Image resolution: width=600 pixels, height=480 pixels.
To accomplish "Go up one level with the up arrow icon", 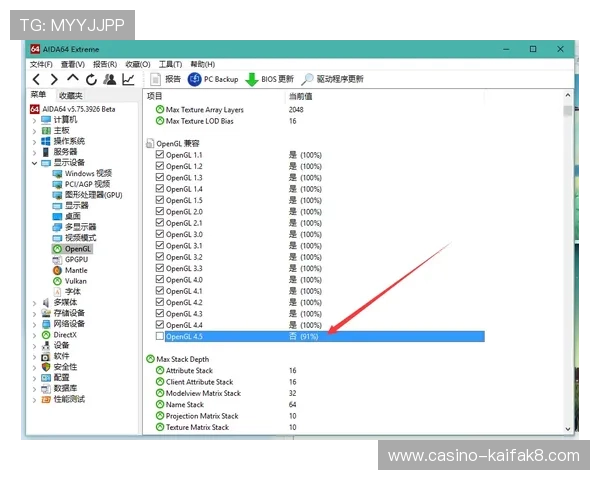I will (73, 78).
